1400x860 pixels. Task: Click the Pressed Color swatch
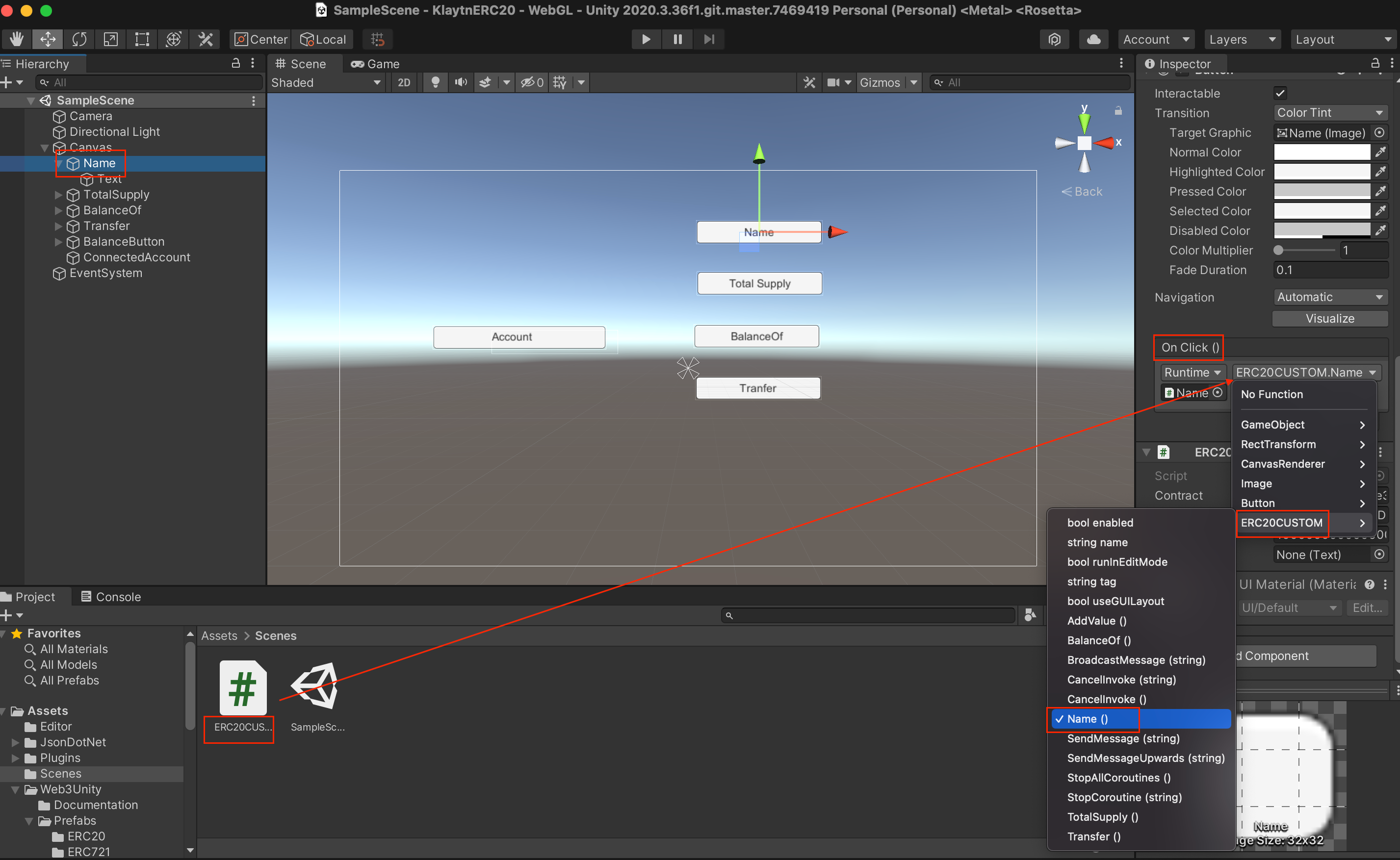[x=1322, y=191]
